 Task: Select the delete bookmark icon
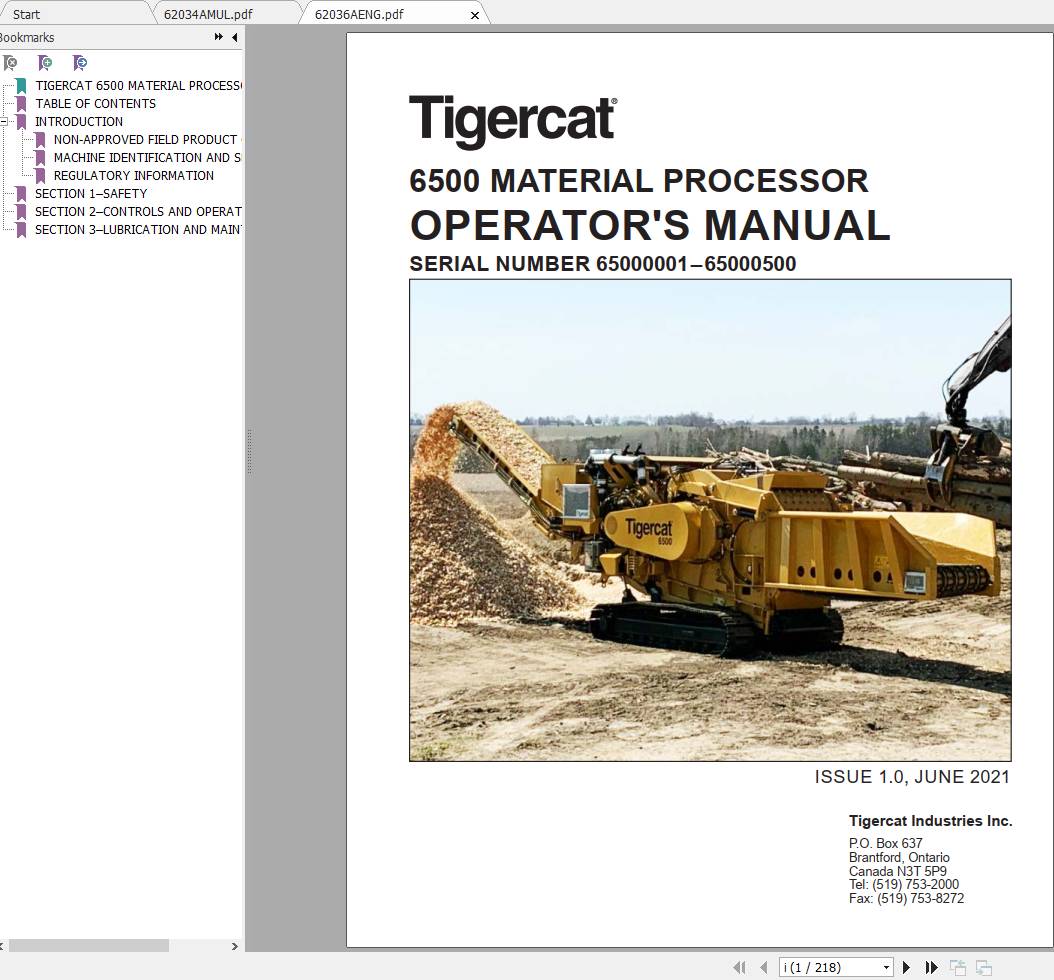[10, 62]
